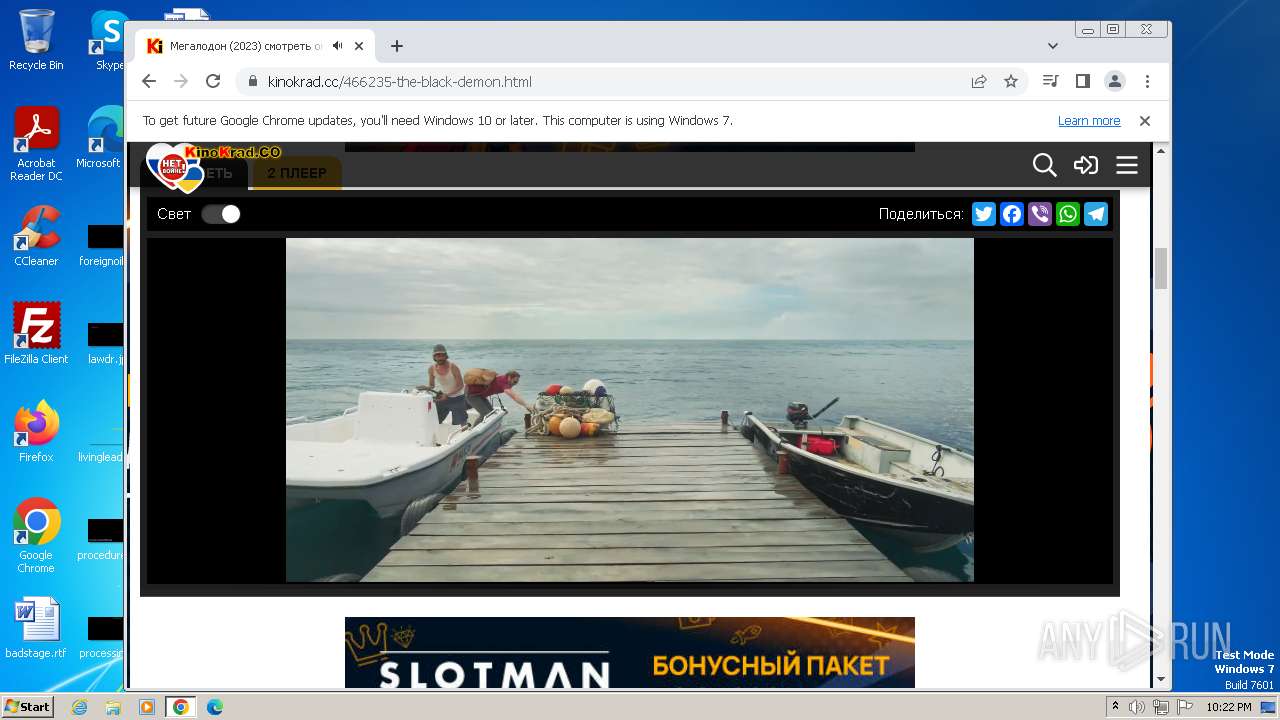This screenshot has width=1280, height=720.
Task: Open the Slotman bonus banner ad
Action: pos(630,652)
